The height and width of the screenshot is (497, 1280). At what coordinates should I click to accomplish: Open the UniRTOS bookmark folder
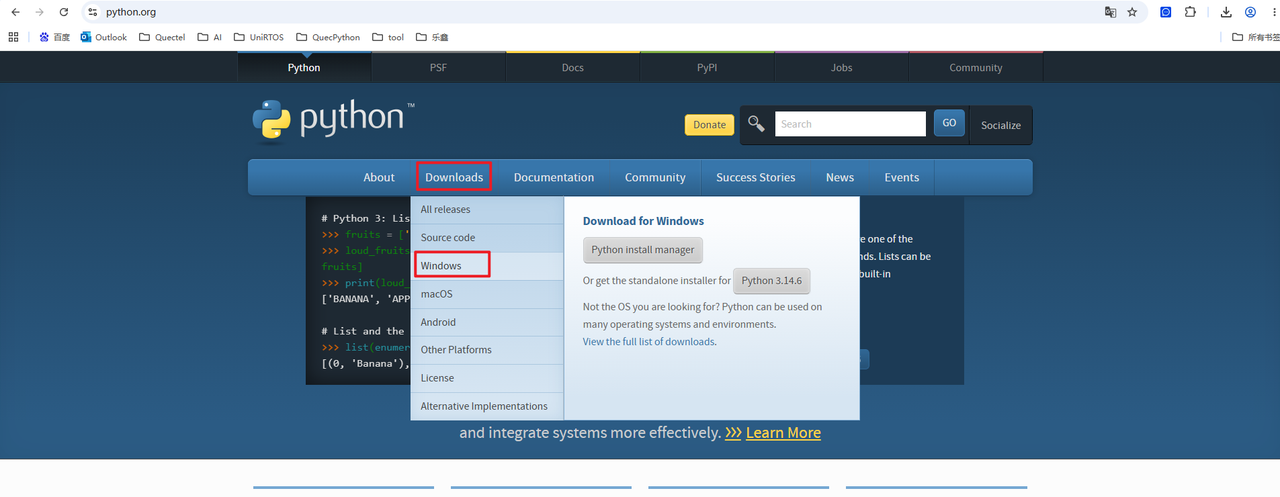[258, 37]
